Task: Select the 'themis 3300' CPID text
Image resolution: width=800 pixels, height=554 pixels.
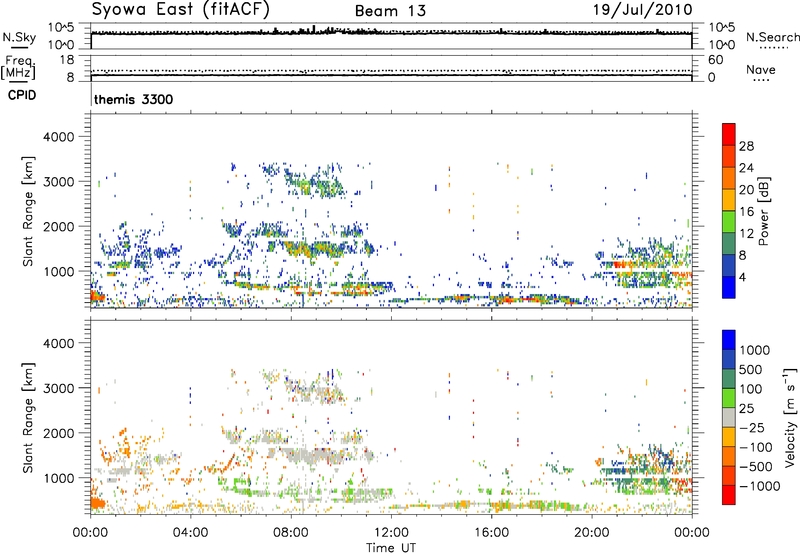Action: point(134,99)
